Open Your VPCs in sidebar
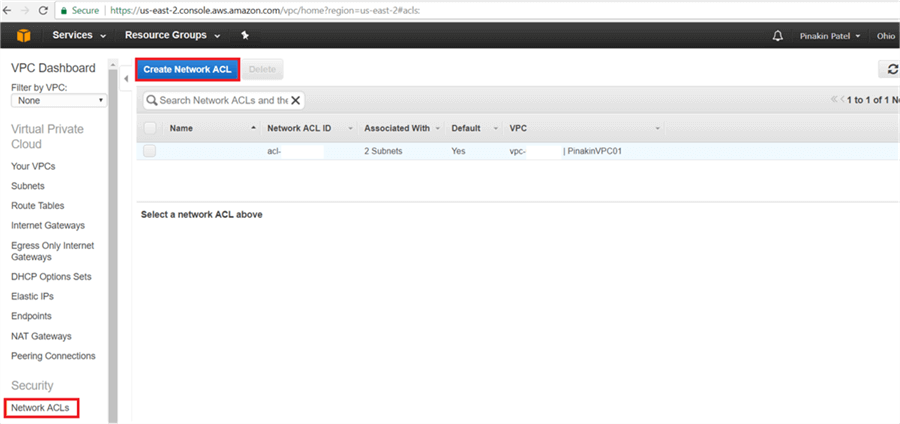Viewport: 900px width, 424px height. pos(33,166)
